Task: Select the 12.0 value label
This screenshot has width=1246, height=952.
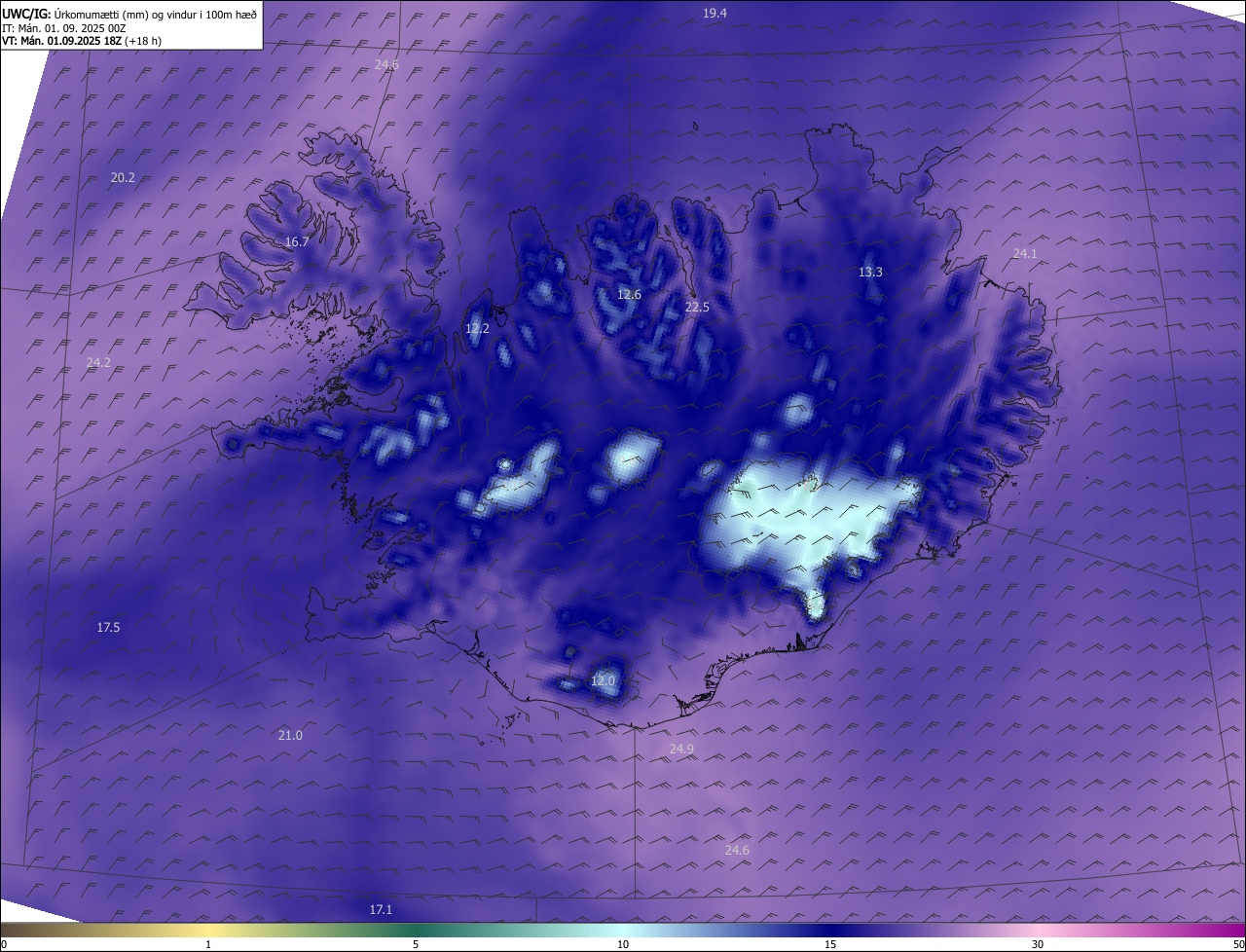Action: coord(603,681)
